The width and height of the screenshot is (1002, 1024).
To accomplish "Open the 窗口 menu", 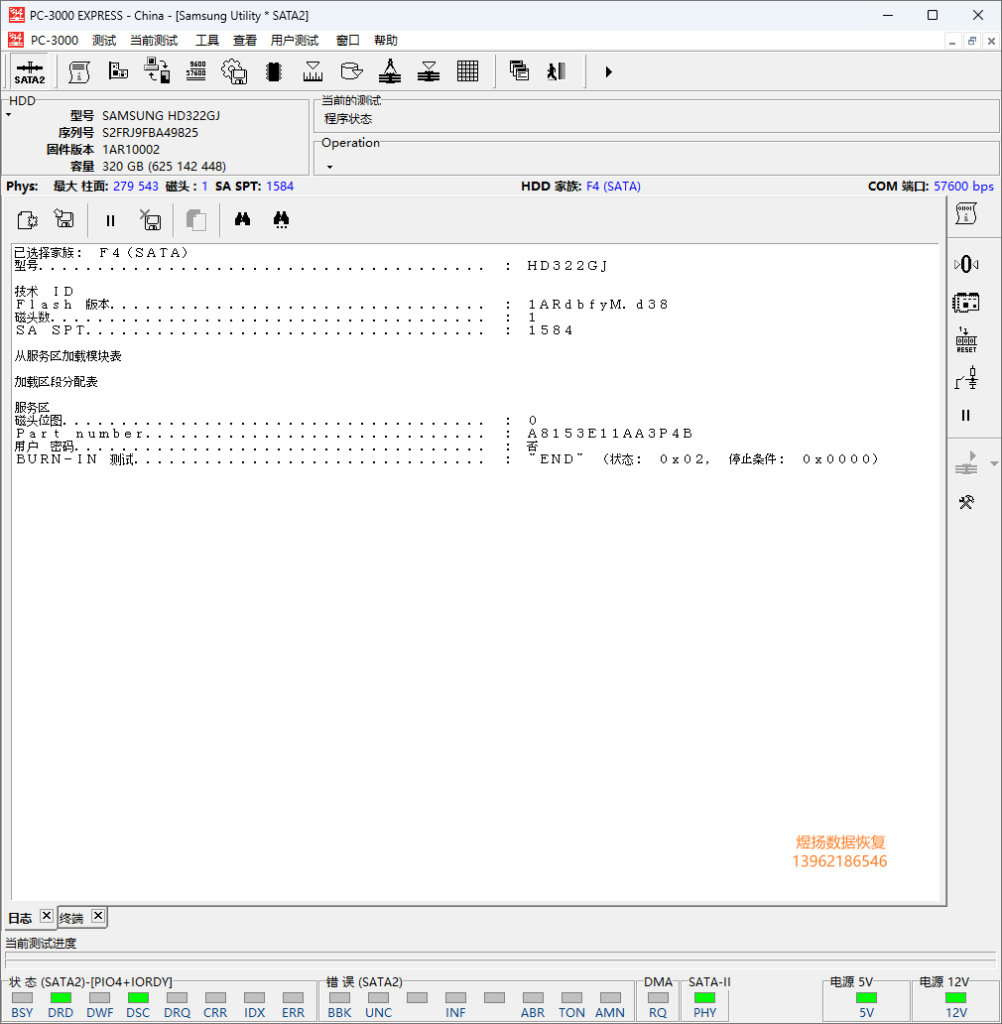I will [x=347, y=40].
